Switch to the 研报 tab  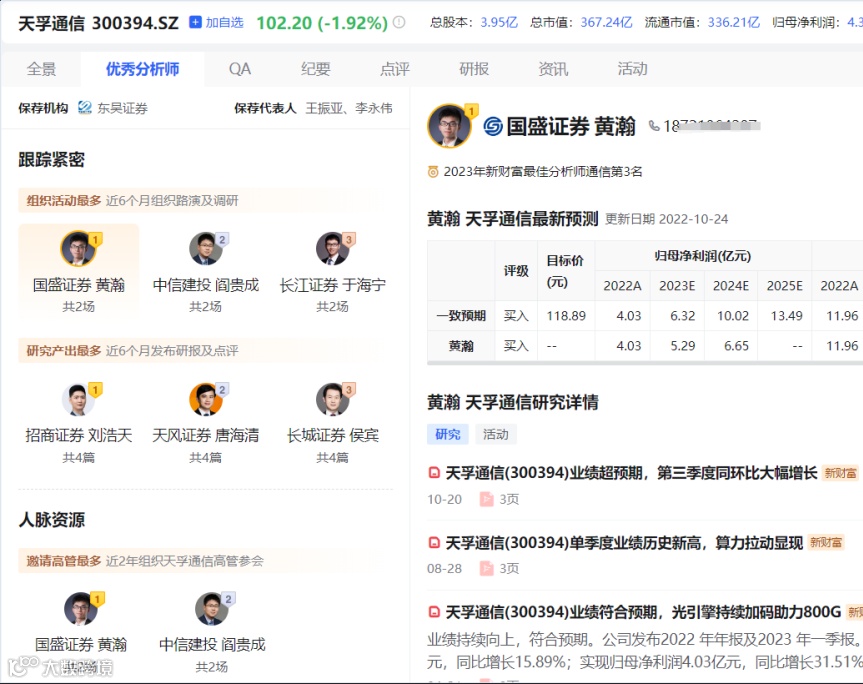[474, 69]
